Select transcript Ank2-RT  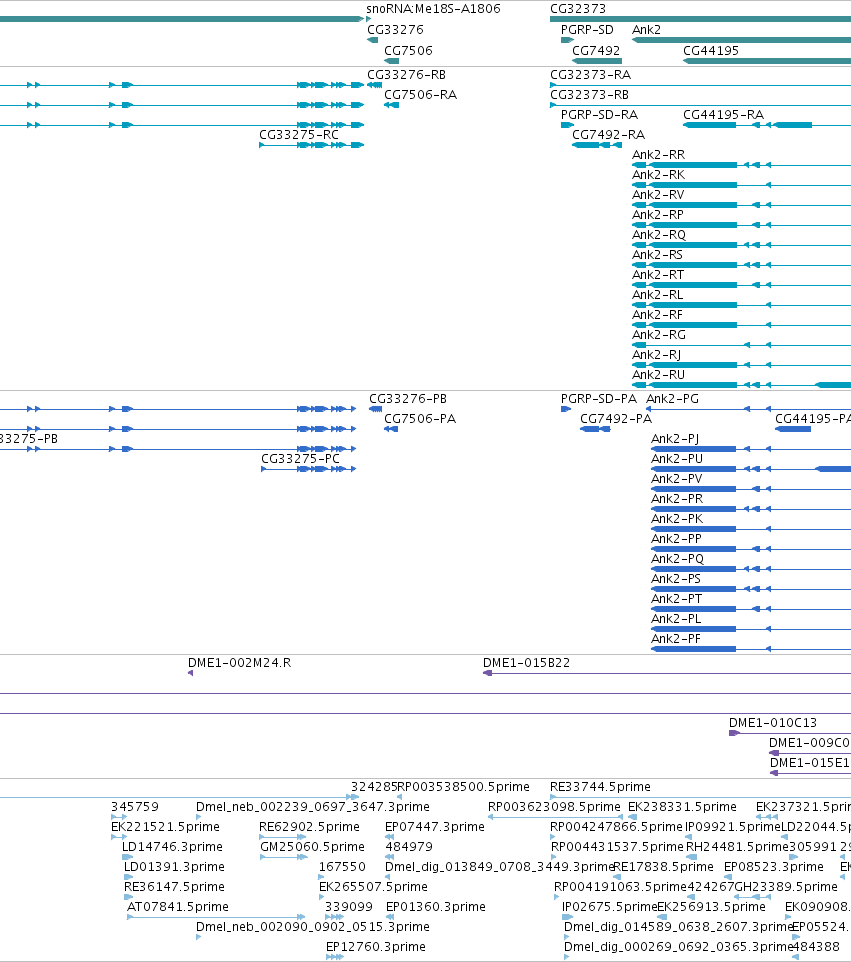(658, 275)
